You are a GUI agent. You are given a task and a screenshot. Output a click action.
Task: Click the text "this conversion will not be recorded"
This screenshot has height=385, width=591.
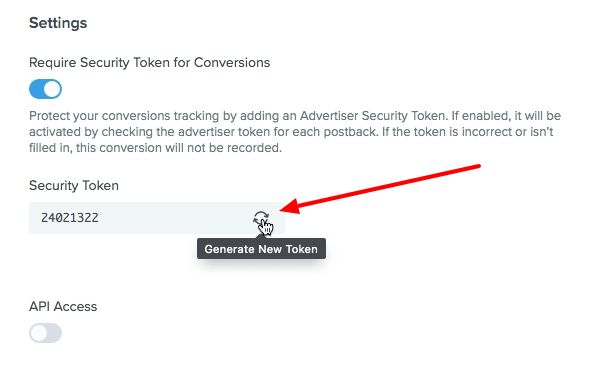[179, 148]
